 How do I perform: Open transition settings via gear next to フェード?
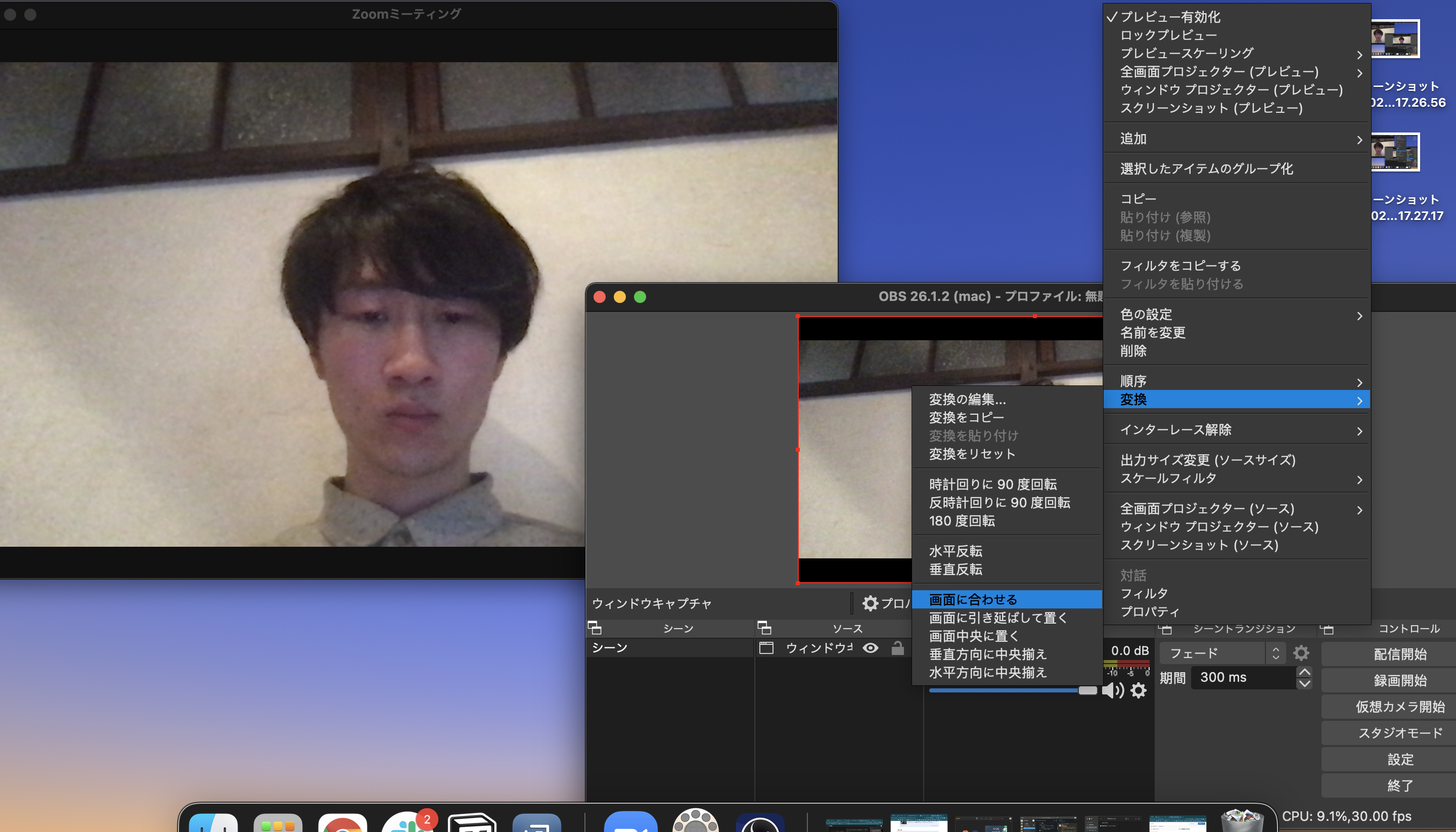(1301, 652)
